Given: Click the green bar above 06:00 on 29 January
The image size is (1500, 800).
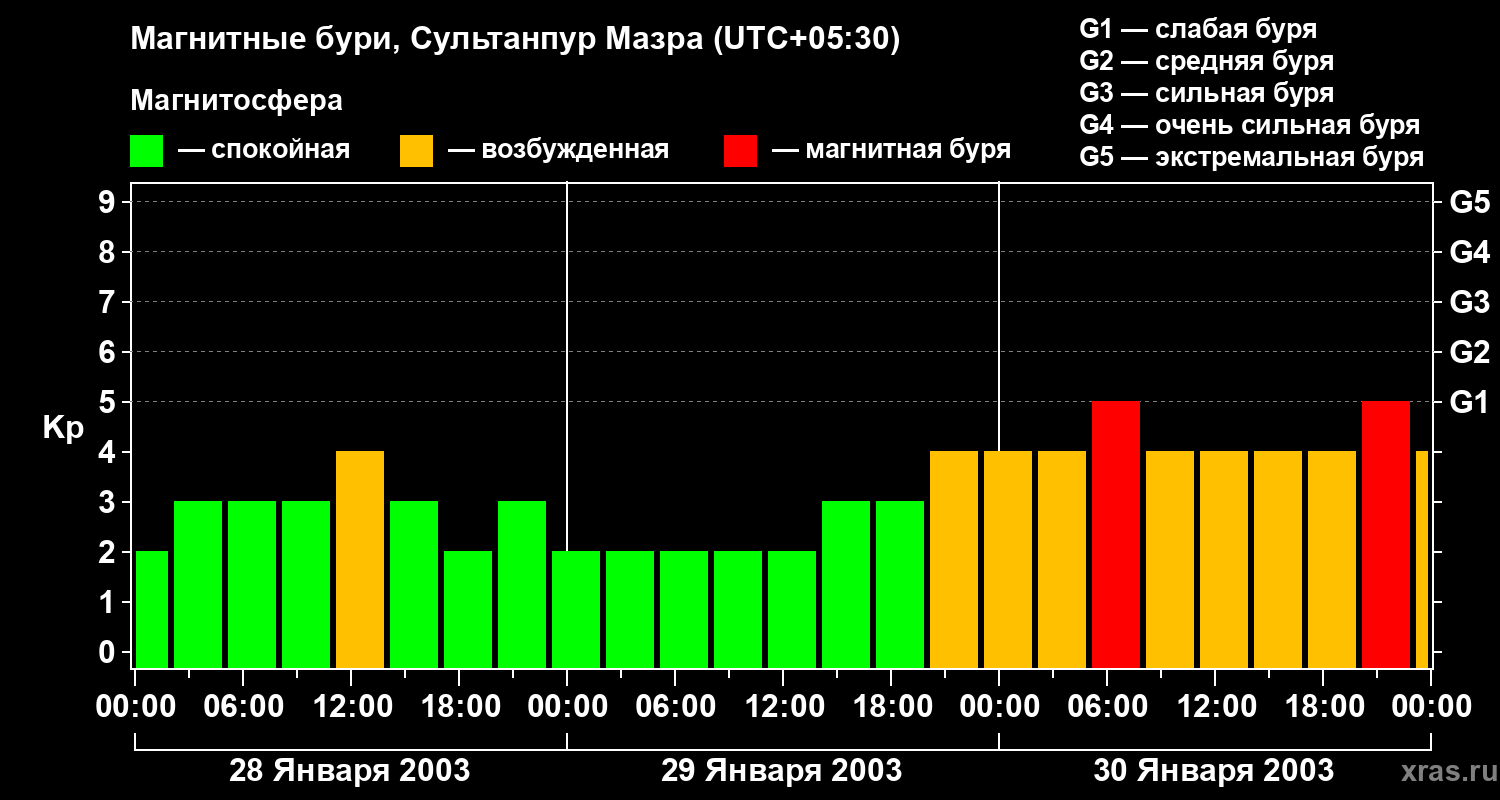Looking at the screenshot, I should pyautogui.click(x=684, y=610).
